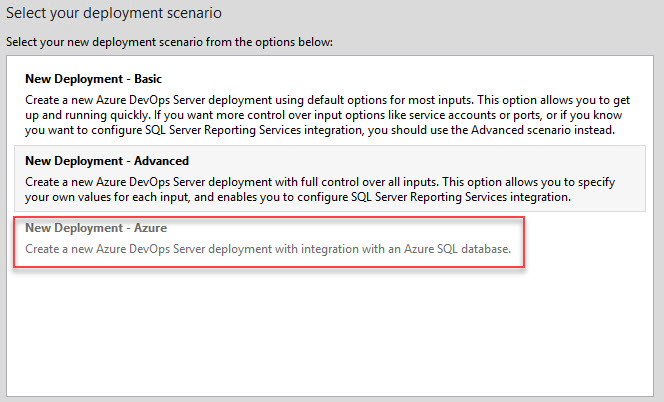Click the Advanced scenario description text

(320, 189)
